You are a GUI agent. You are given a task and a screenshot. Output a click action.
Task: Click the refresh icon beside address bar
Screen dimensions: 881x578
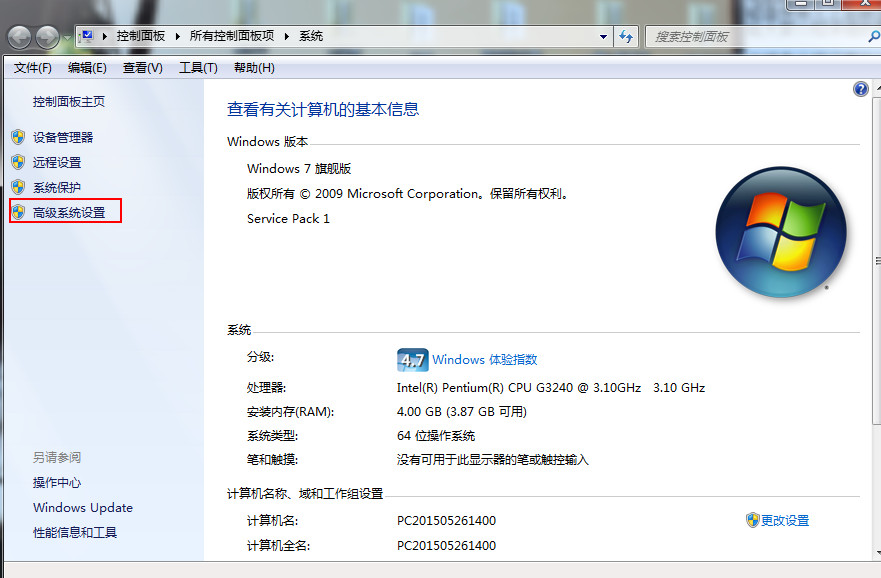pyautogui.click(x=627, y=37)
